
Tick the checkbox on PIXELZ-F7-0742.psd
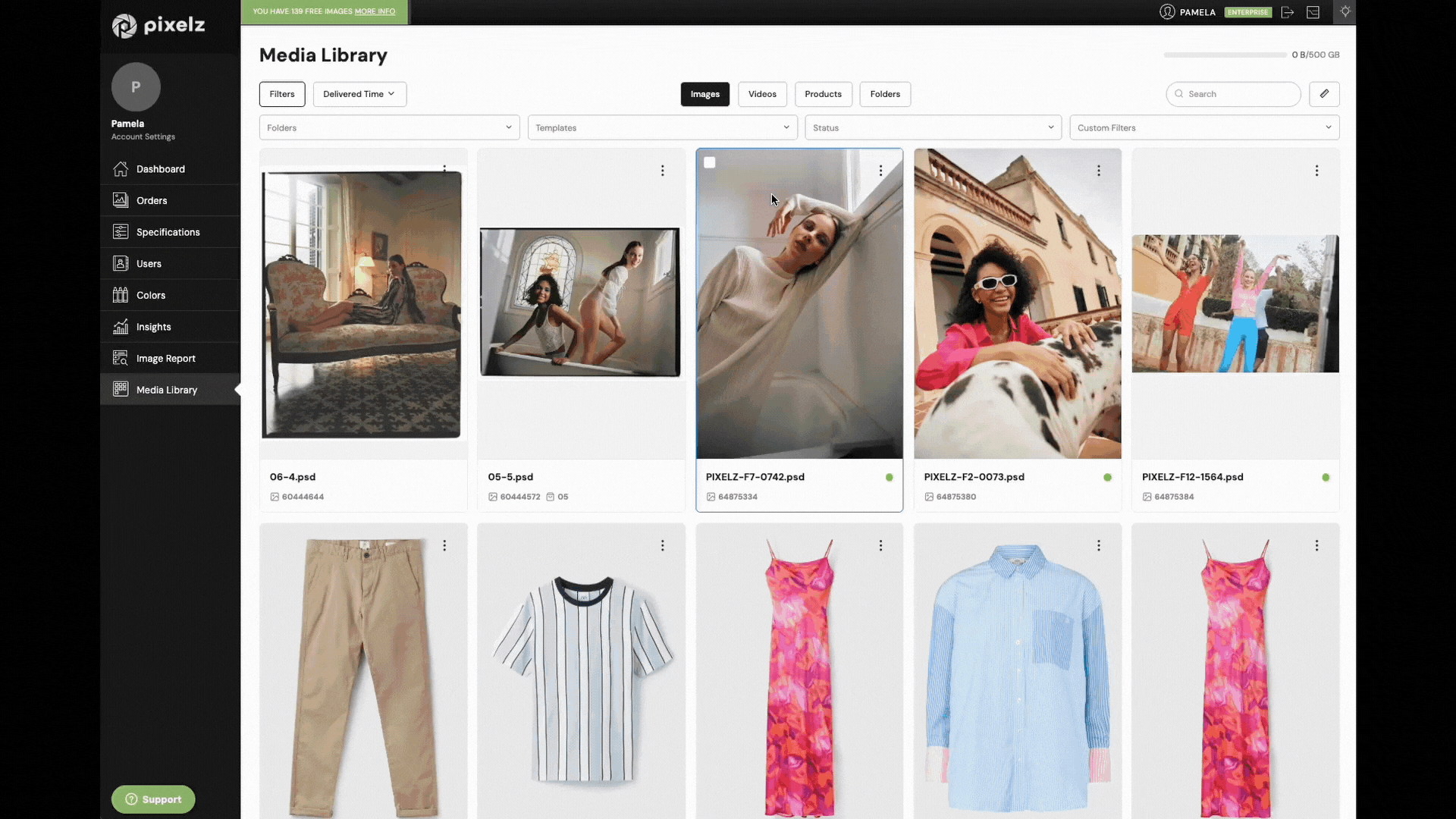point(710,162)
